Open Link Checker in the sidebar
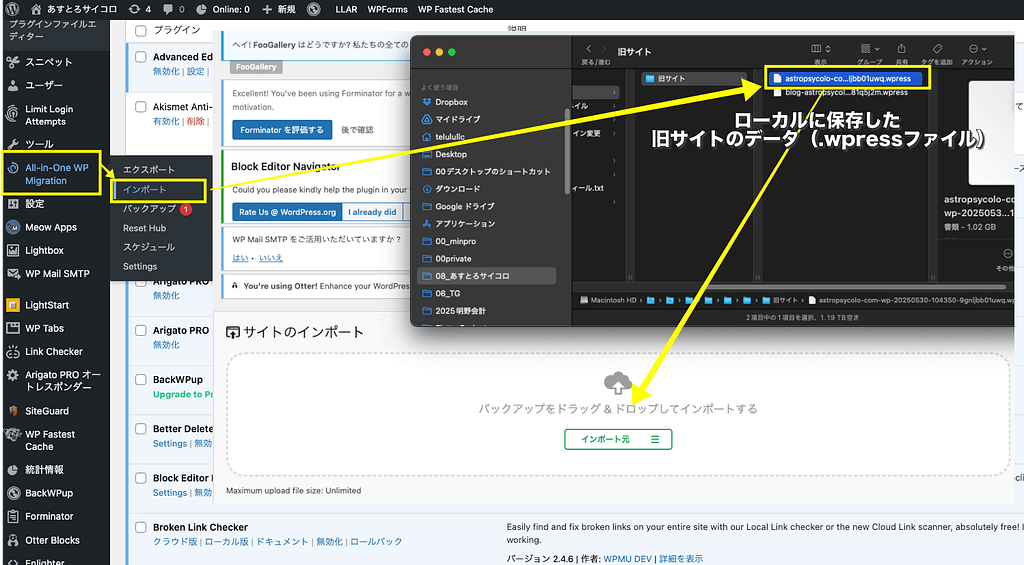Viewport: 1024px width, 565px height. click(x=54, y=352)
